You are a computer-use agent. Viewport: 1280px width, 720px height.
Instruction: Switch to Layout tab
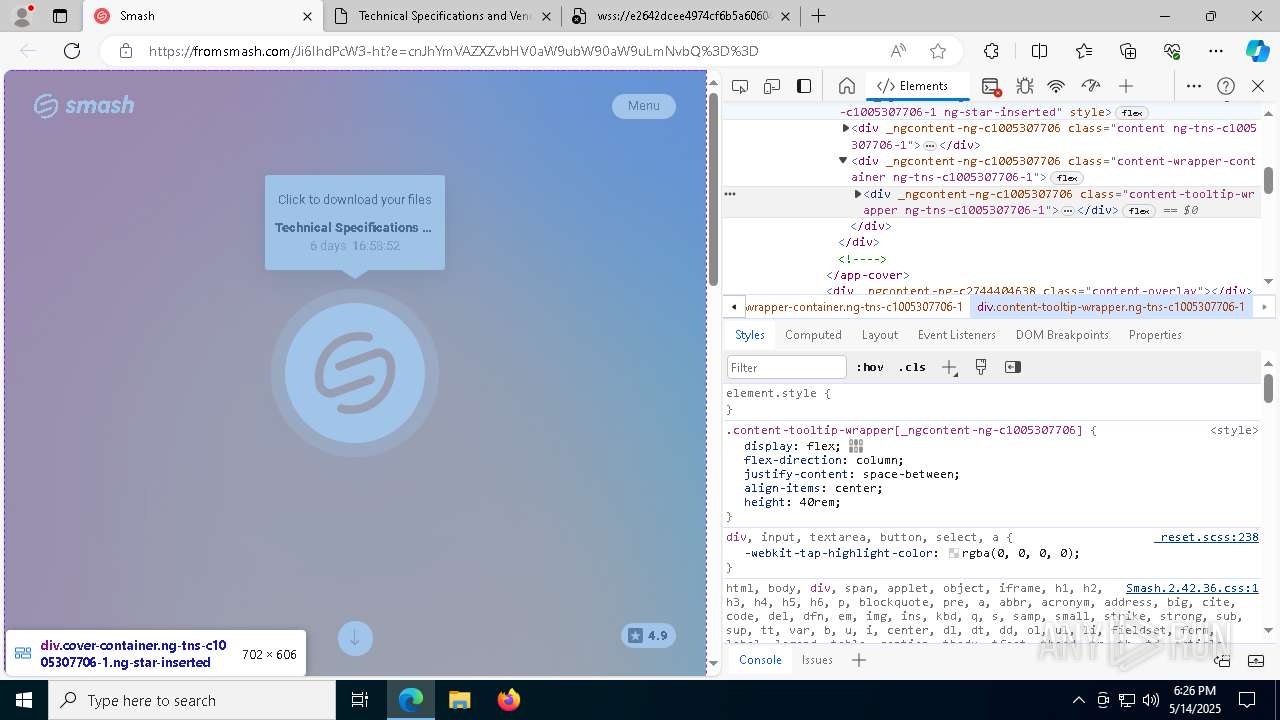click(879, 335)
